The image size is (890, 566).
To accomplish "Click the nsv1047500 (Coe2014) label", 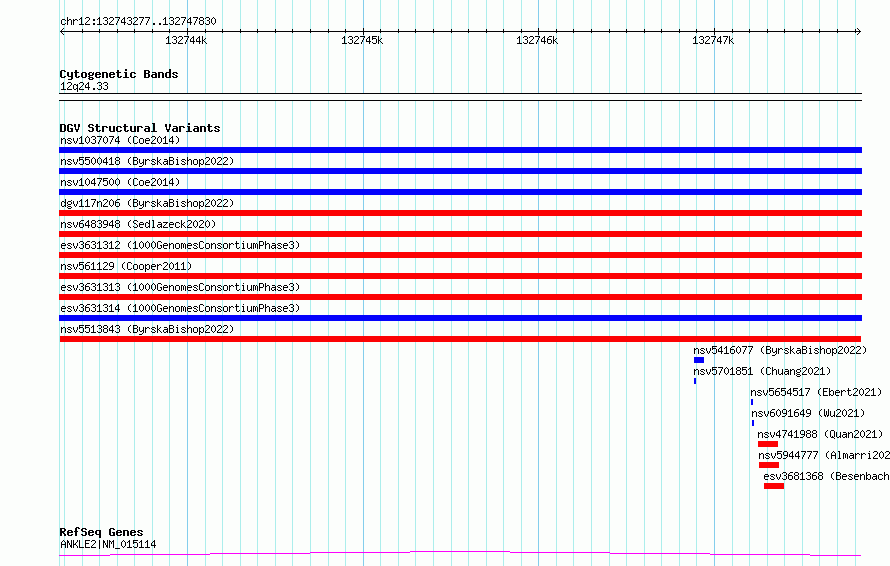I will point(120,182).
